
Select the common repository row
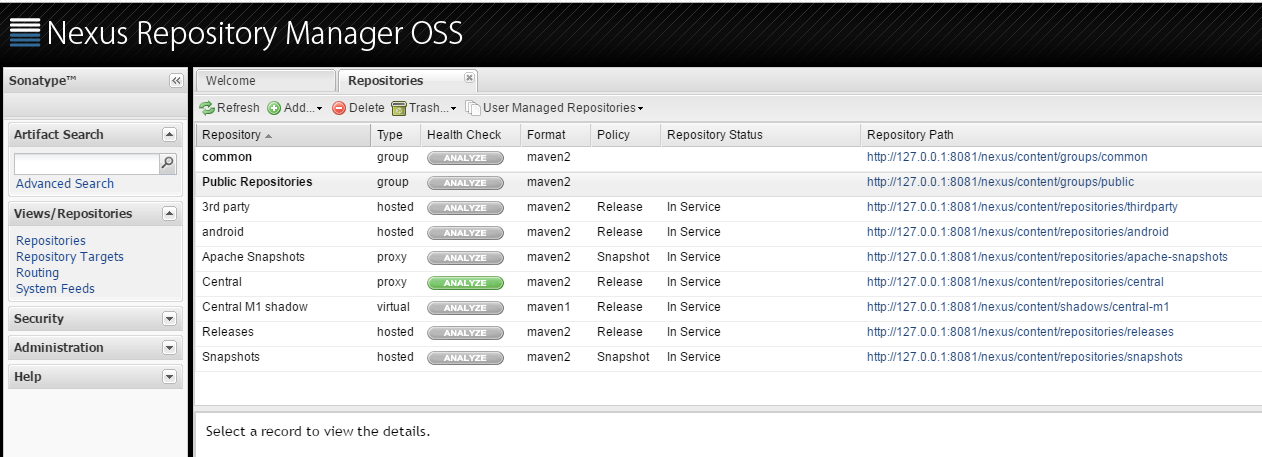[729, 158]
